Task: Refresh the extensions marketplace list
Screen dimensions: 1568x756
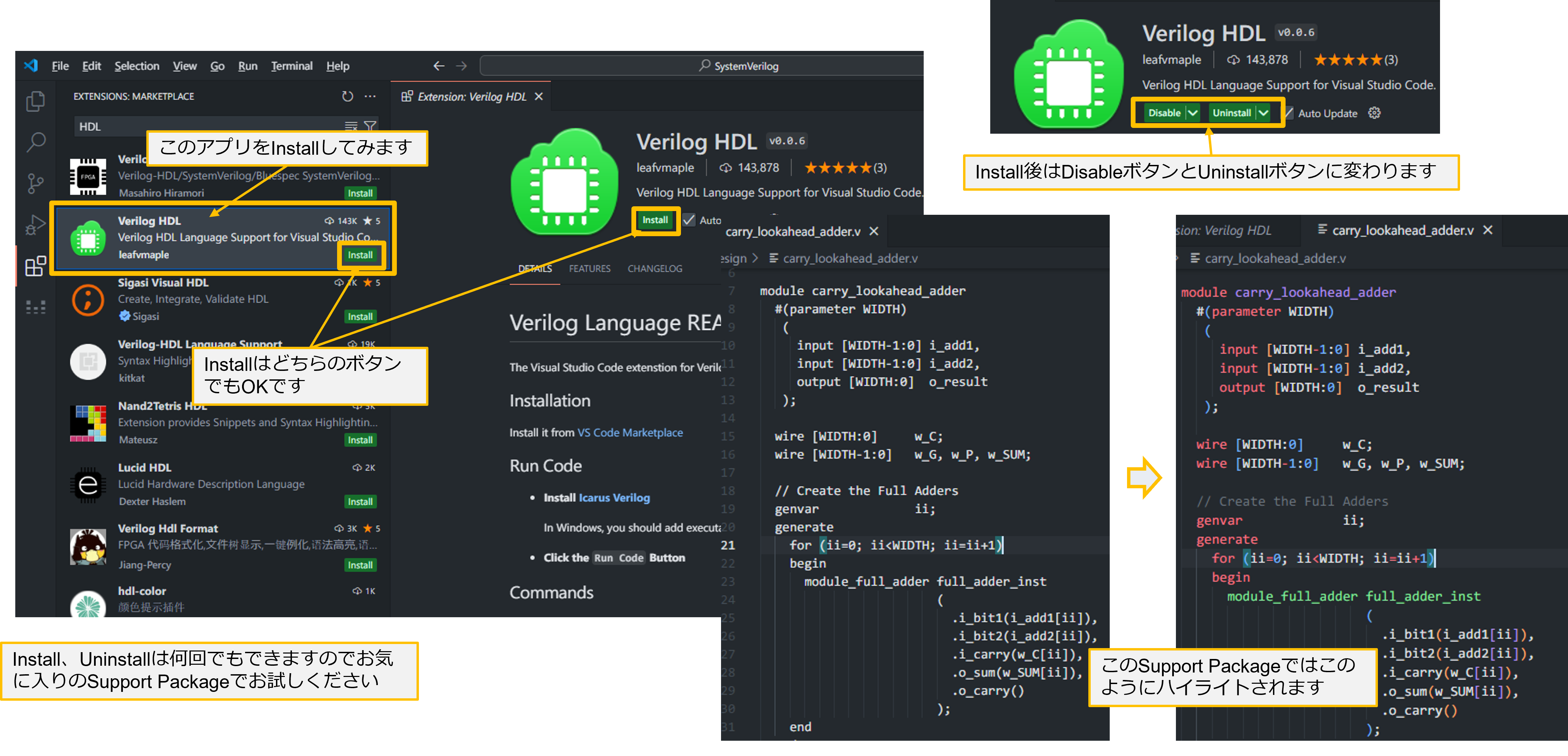Action: (347, 96)
